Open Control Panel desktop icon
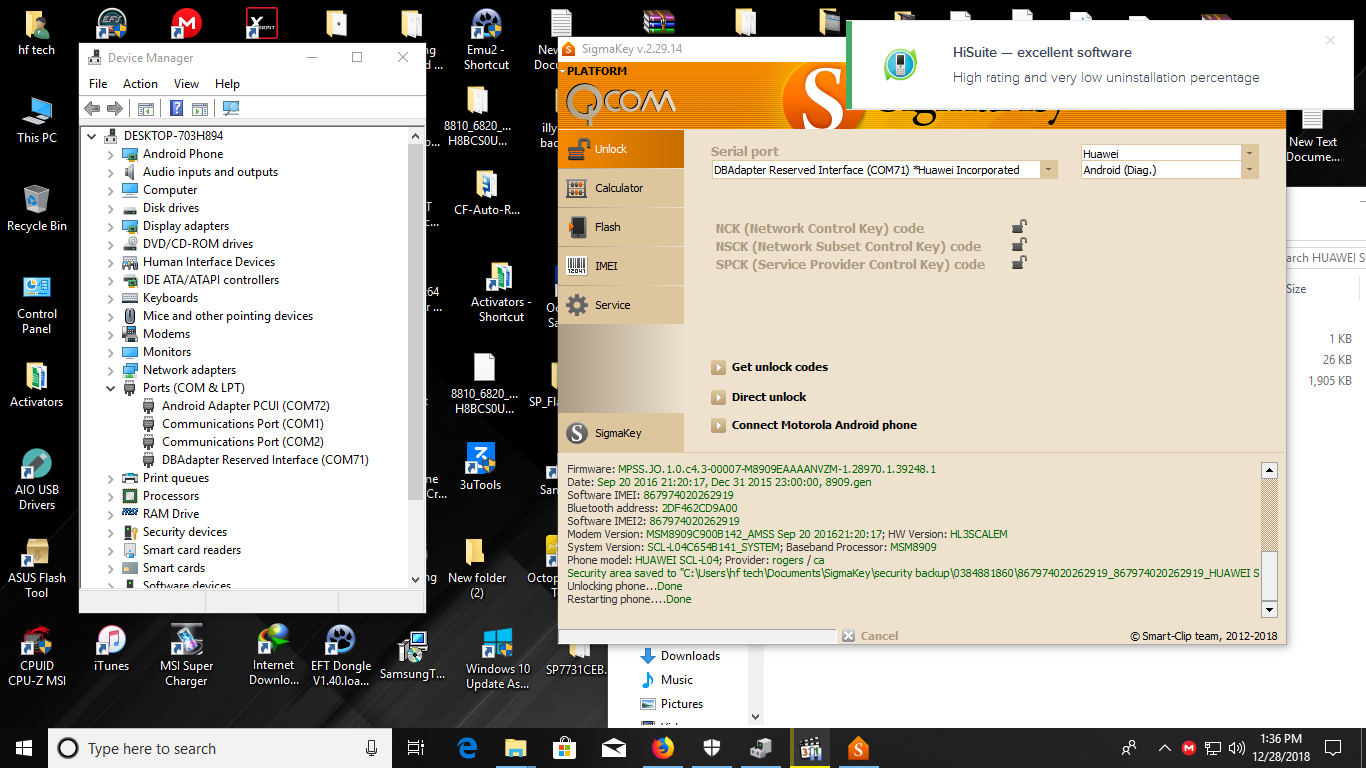Screen dimensions: 1366x768 37,304
